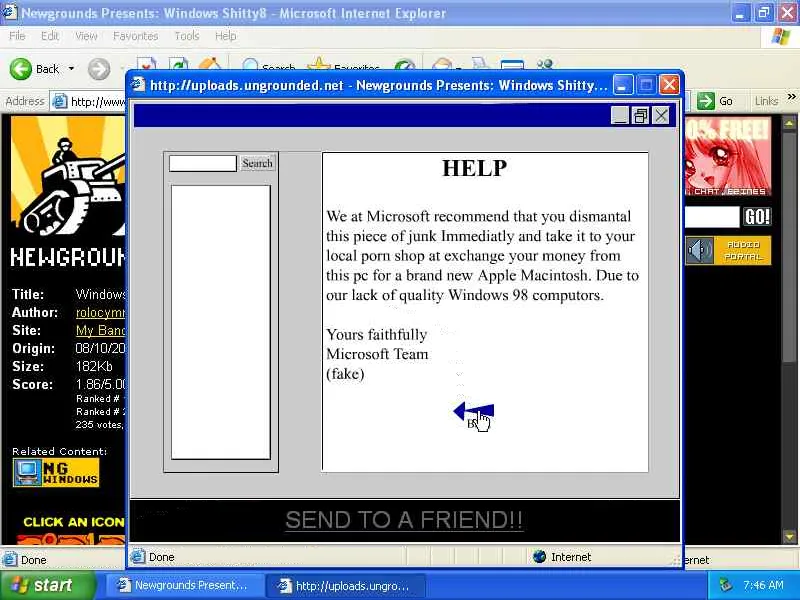Open the Tools menu in Internet Explorer
Image resolution: width=800 pixels, height=600 pixels.
(186, 36)
